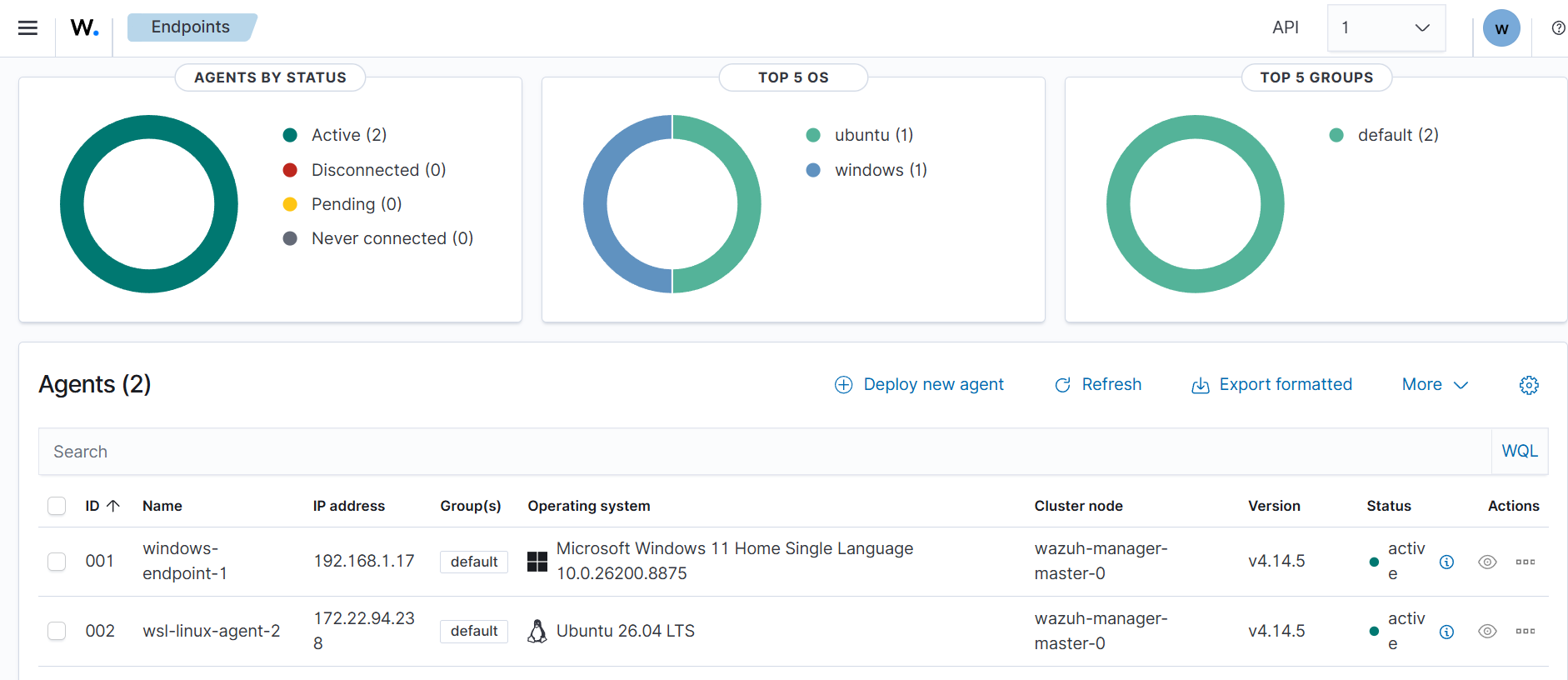
Task: Click ubuntu legend color dot
Action: point(813,135)
